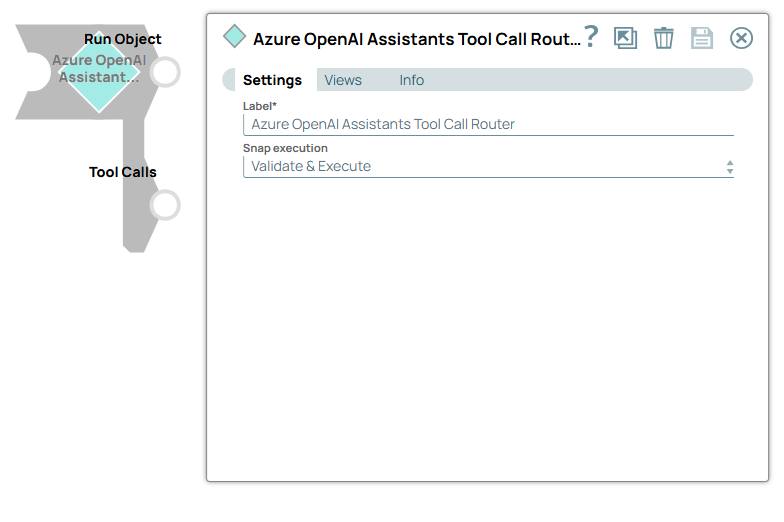Go to the Info tab
Viewport: 784px width, 522px height.
tap(412, 80)
